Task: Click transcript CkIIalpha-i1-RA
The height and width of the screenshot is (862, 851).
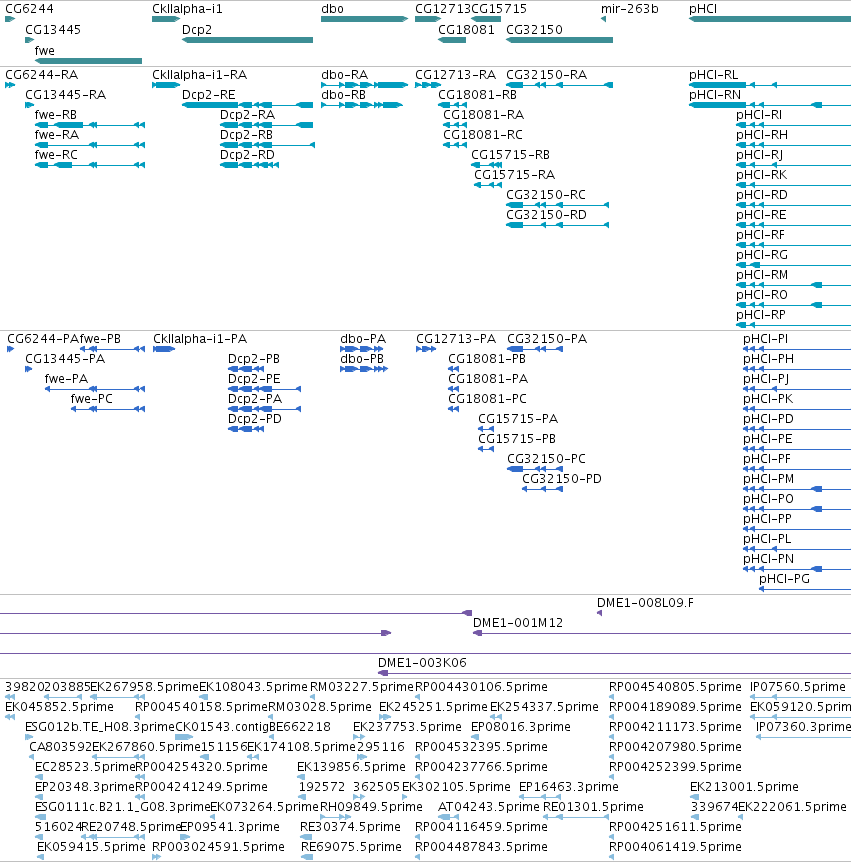Action: pyautogui.click(x=166, y=85)
